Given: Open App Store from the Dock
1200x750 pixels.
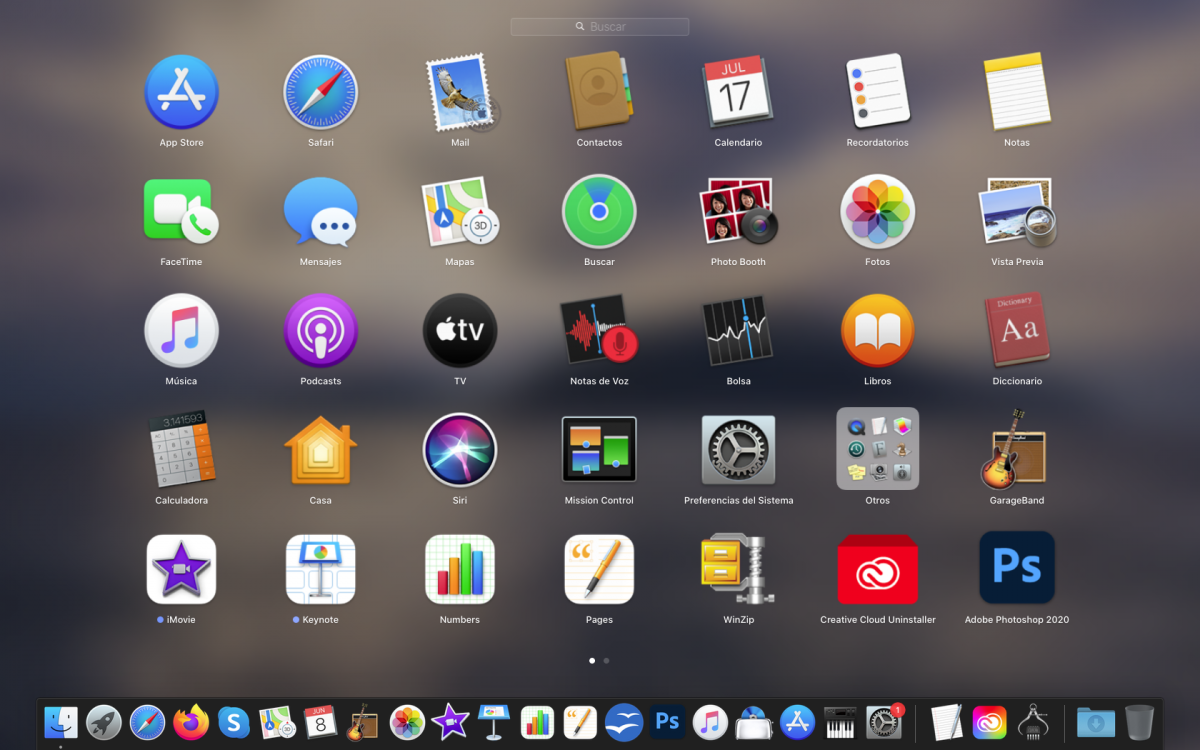Looking at the screenshot, I should [797, 721].
